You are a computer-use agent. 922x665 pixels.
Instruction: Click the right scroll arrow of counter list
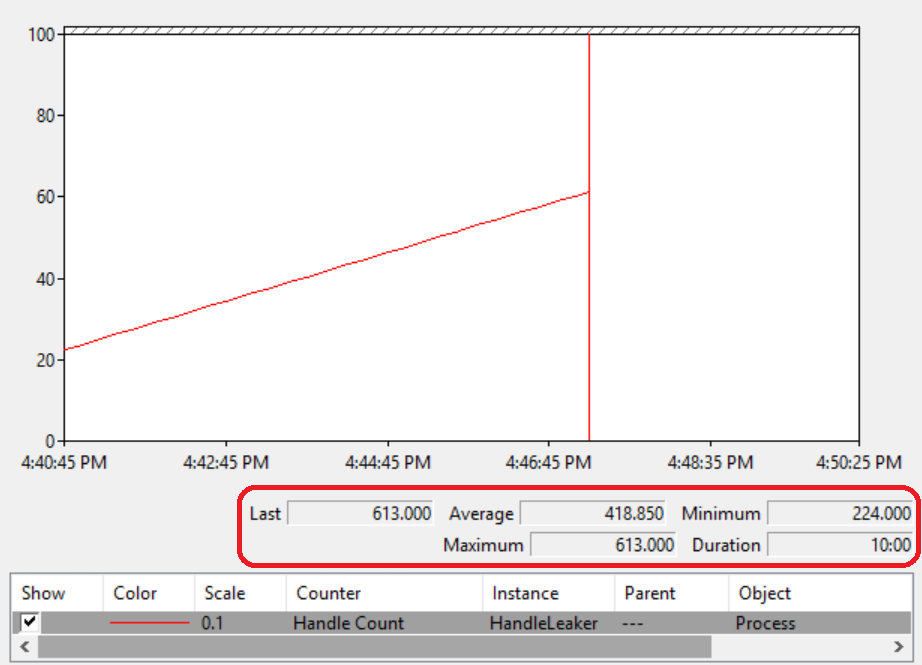[x=899, y=647]
